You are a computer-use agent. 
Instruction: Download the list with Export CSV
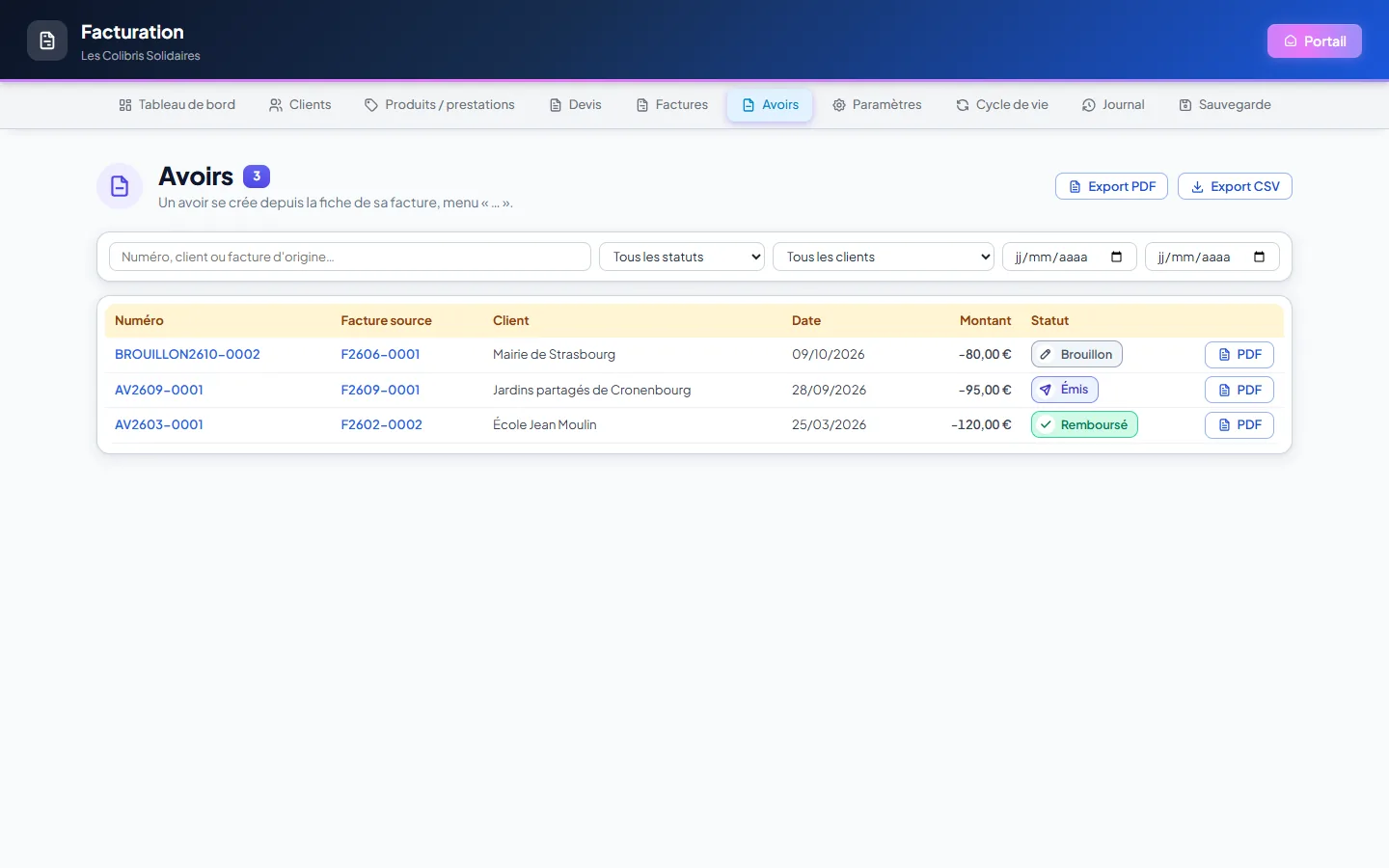(x=1235, y=186)
